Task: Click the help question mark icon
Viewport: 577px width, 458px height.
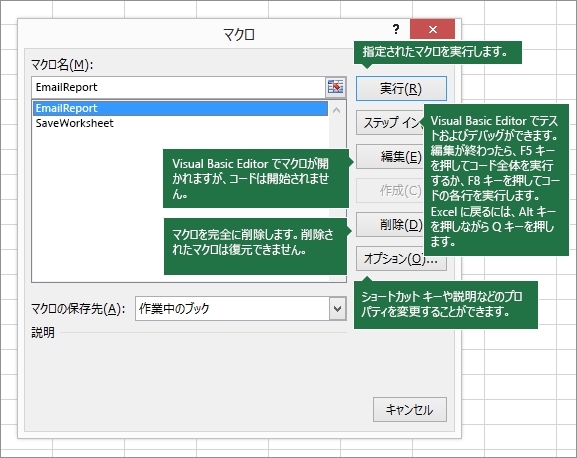Action: pos(396,29)
